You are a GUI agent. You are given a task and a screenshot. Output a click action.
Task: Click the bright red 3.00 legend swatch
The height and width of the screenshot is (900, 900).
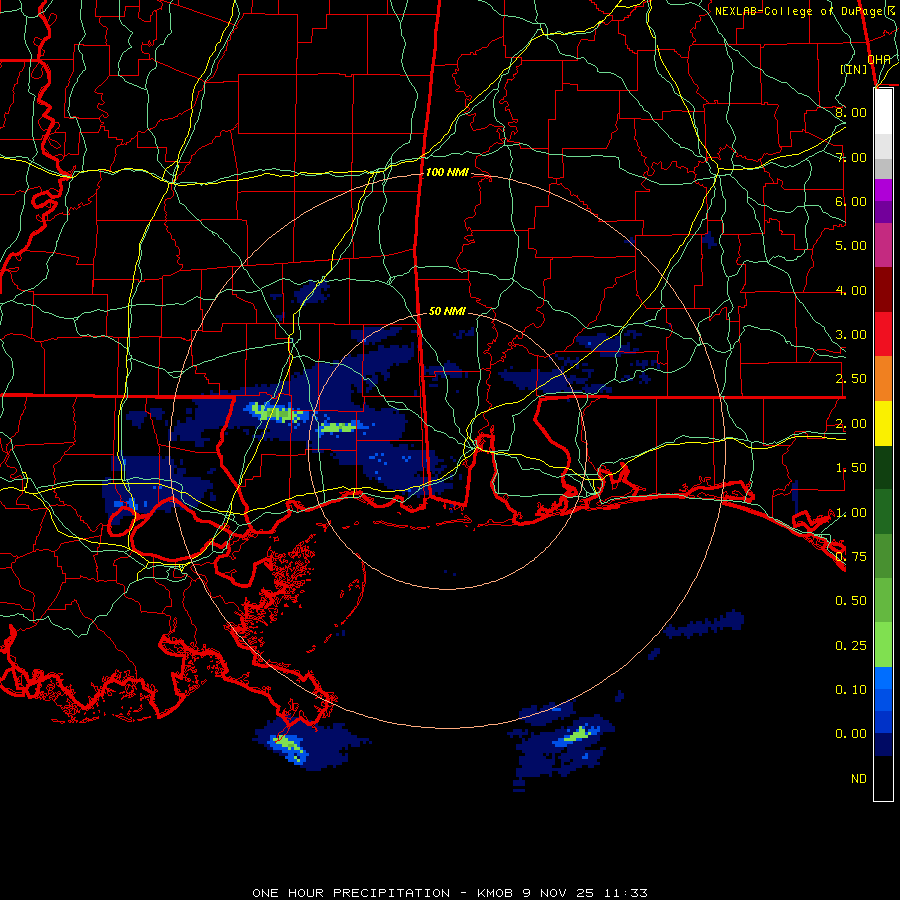tap(883, 334)
